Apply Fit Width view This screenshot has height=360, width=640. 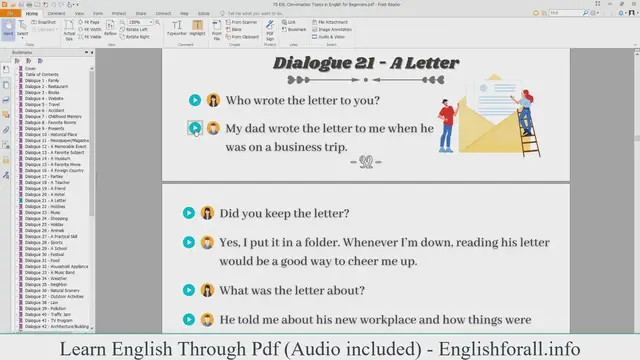[89, 29]
